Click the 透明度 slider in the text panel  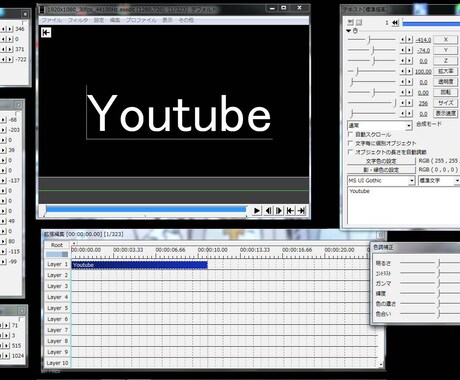tap(372, 82)
